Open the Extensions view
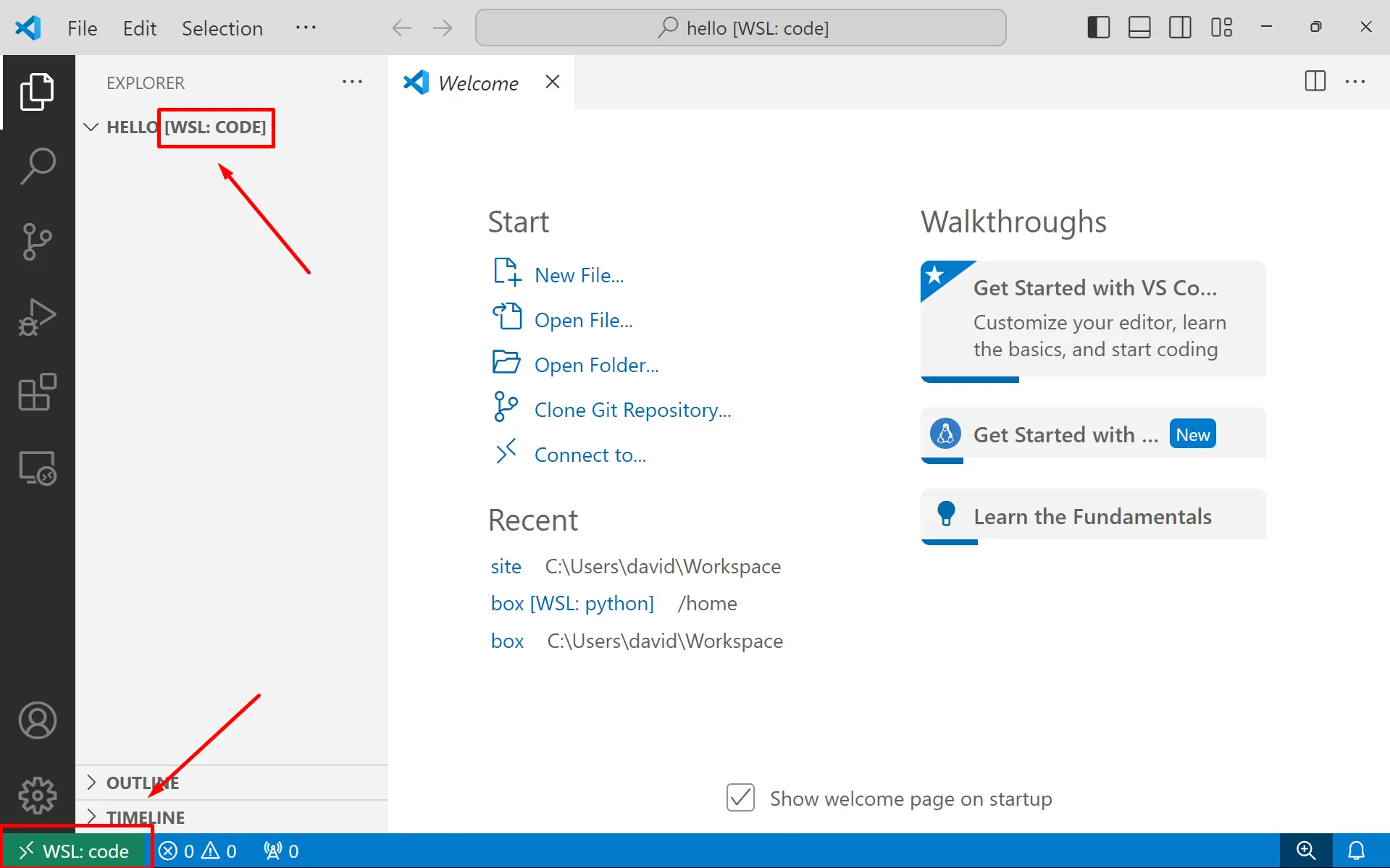Image resolution: width=1390 pixels, height=868 pixels. (38, 392)
